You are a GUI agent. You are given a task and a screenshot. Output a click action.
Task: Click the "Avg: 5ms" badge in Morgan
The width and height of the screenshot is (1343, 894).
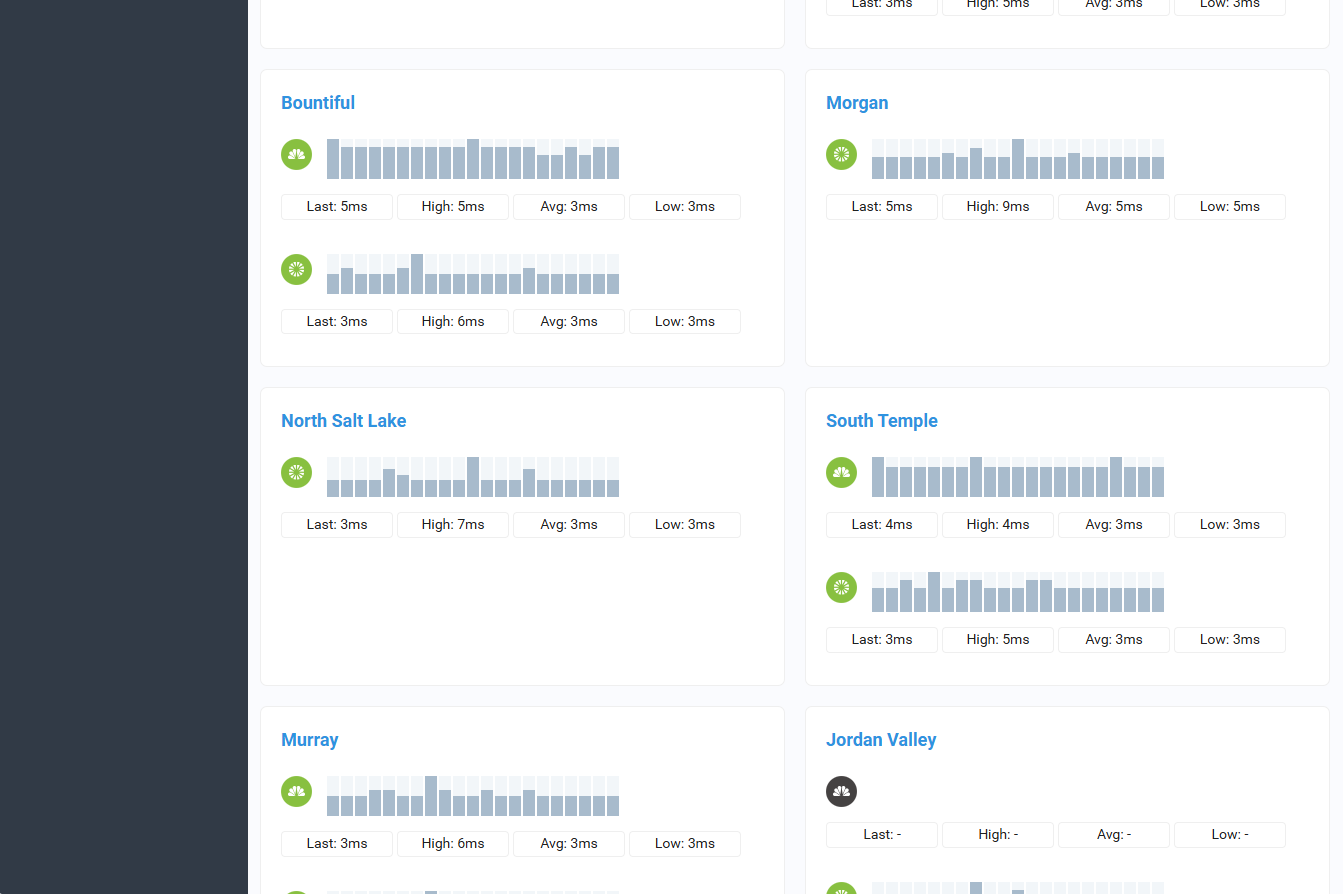click(x=1114, y=207)
